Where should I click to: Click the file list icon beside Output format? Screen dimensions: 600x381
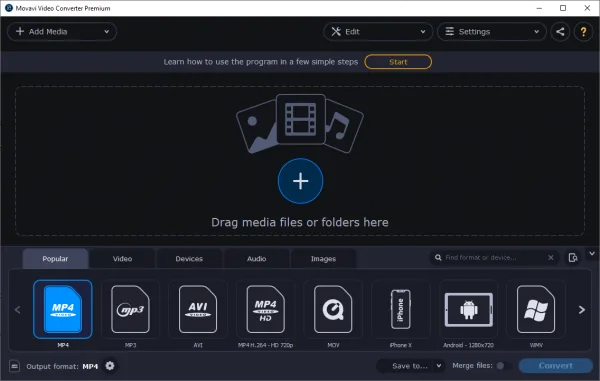pos(15,366)
